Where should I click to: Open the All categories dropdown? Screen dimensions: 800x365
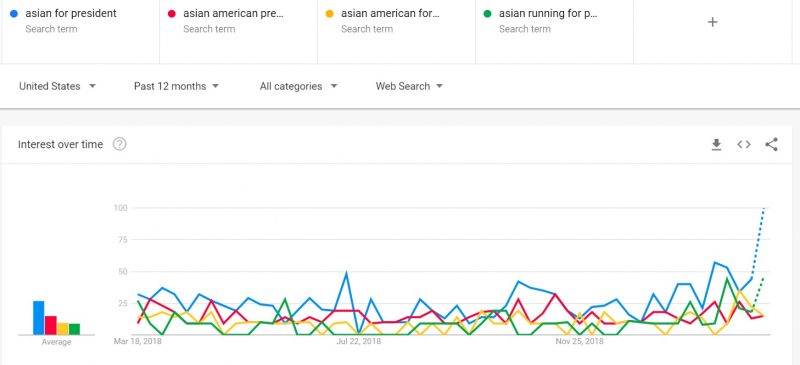[298, 86]
